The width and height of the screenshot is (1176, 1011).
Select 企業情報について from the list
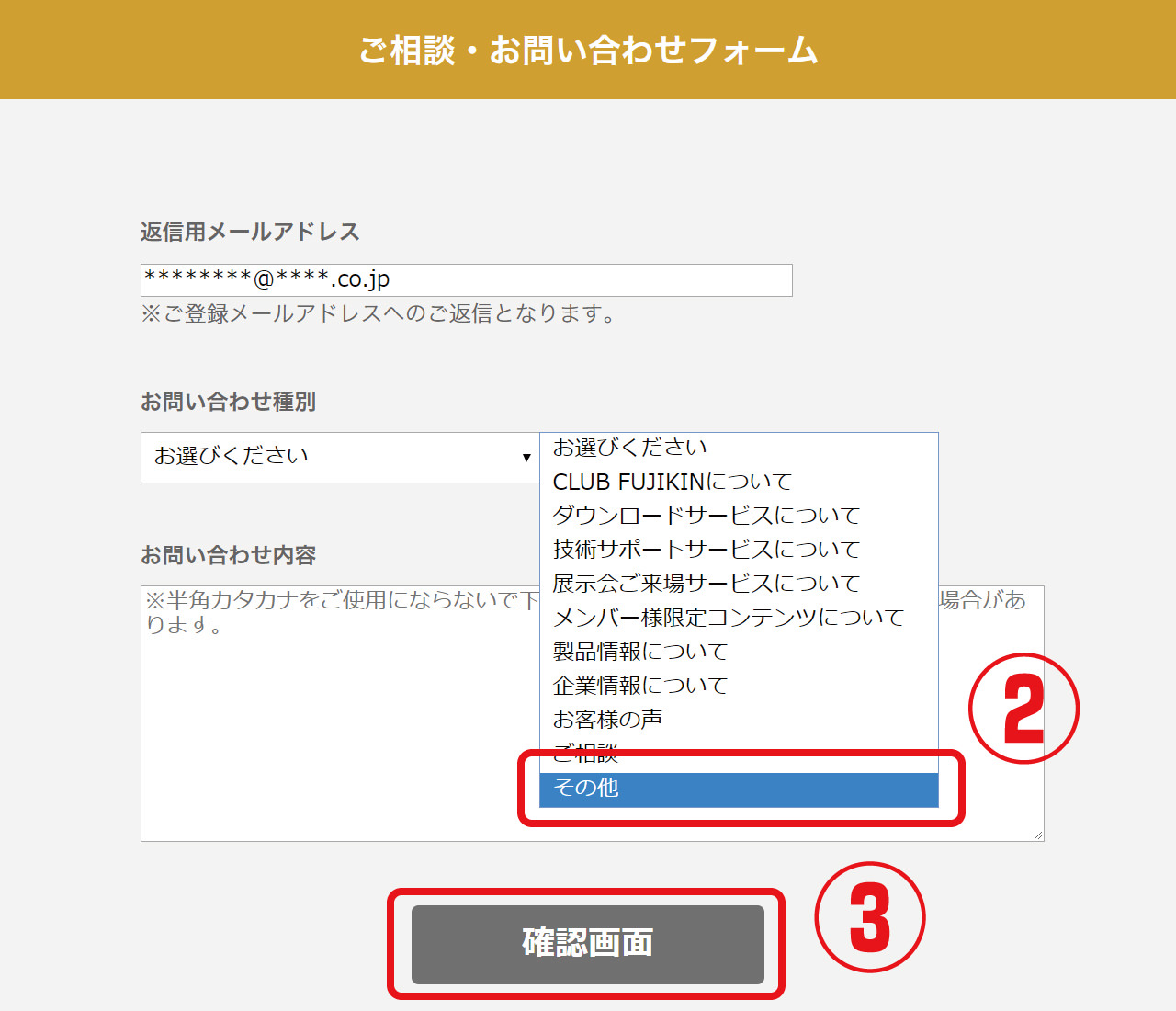tap(639, 686)
